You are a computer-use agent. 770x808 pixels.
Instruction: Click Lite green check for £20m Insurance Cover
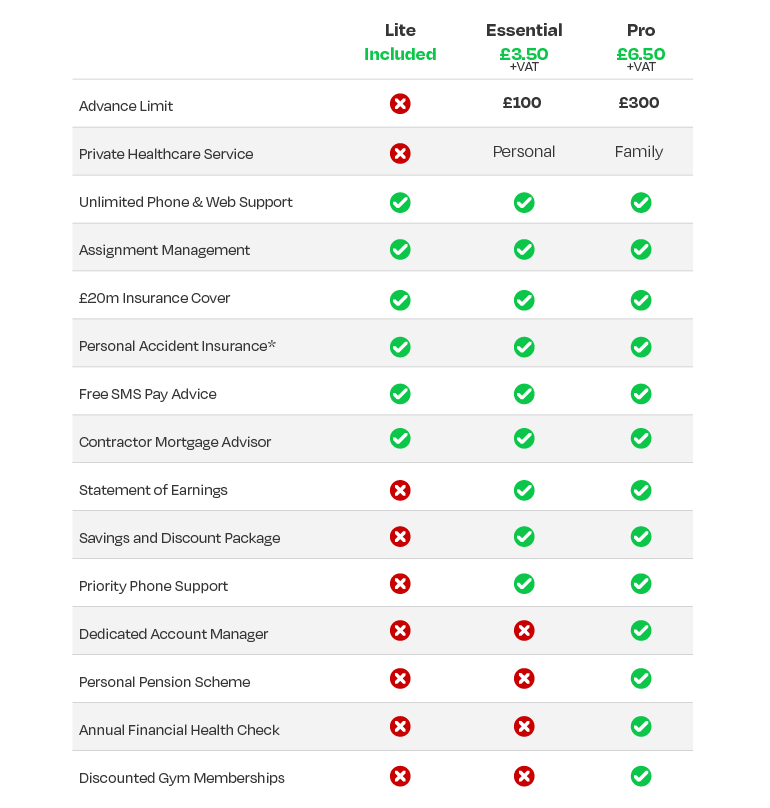[400, 299]
